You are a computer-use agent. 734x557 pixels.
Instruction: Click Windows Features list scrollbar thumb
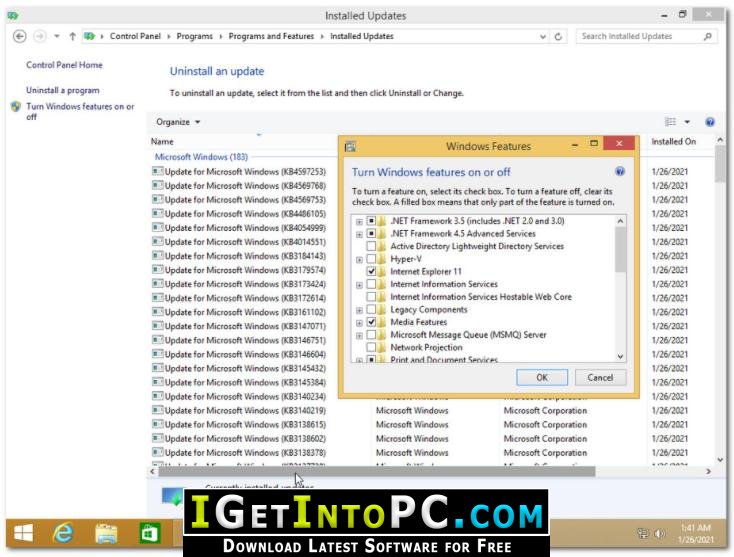pyautogui.click(x=620, y=249)
